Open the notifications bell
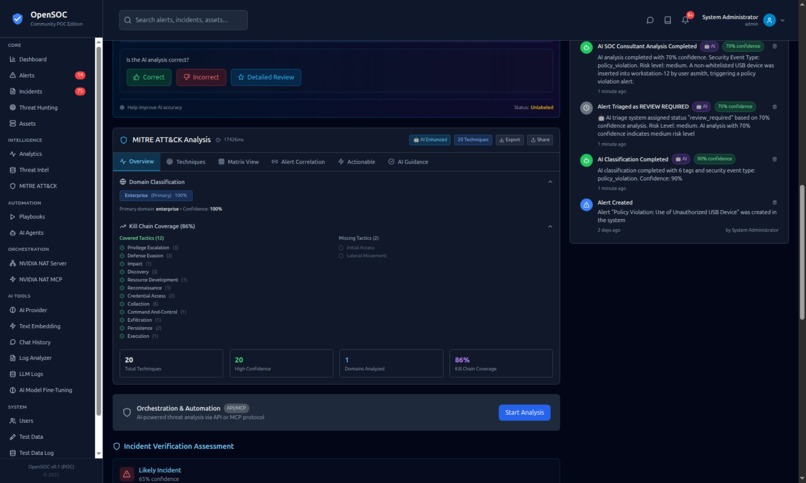Viewport: 806px width, 483px height. click(x=685, y=20)
